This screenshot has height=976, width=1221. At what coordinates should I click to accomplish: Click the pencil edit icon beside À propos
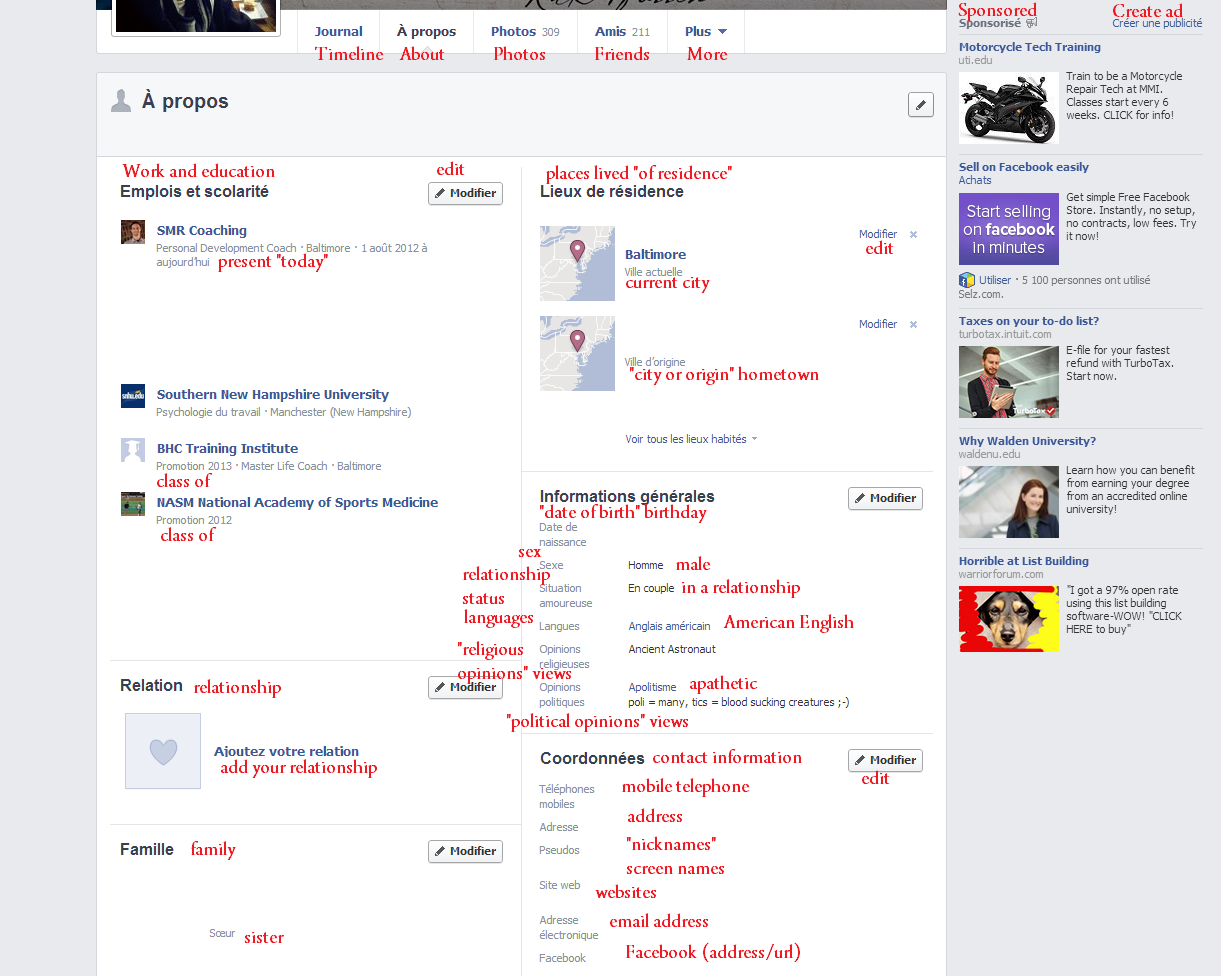[920, 104]
